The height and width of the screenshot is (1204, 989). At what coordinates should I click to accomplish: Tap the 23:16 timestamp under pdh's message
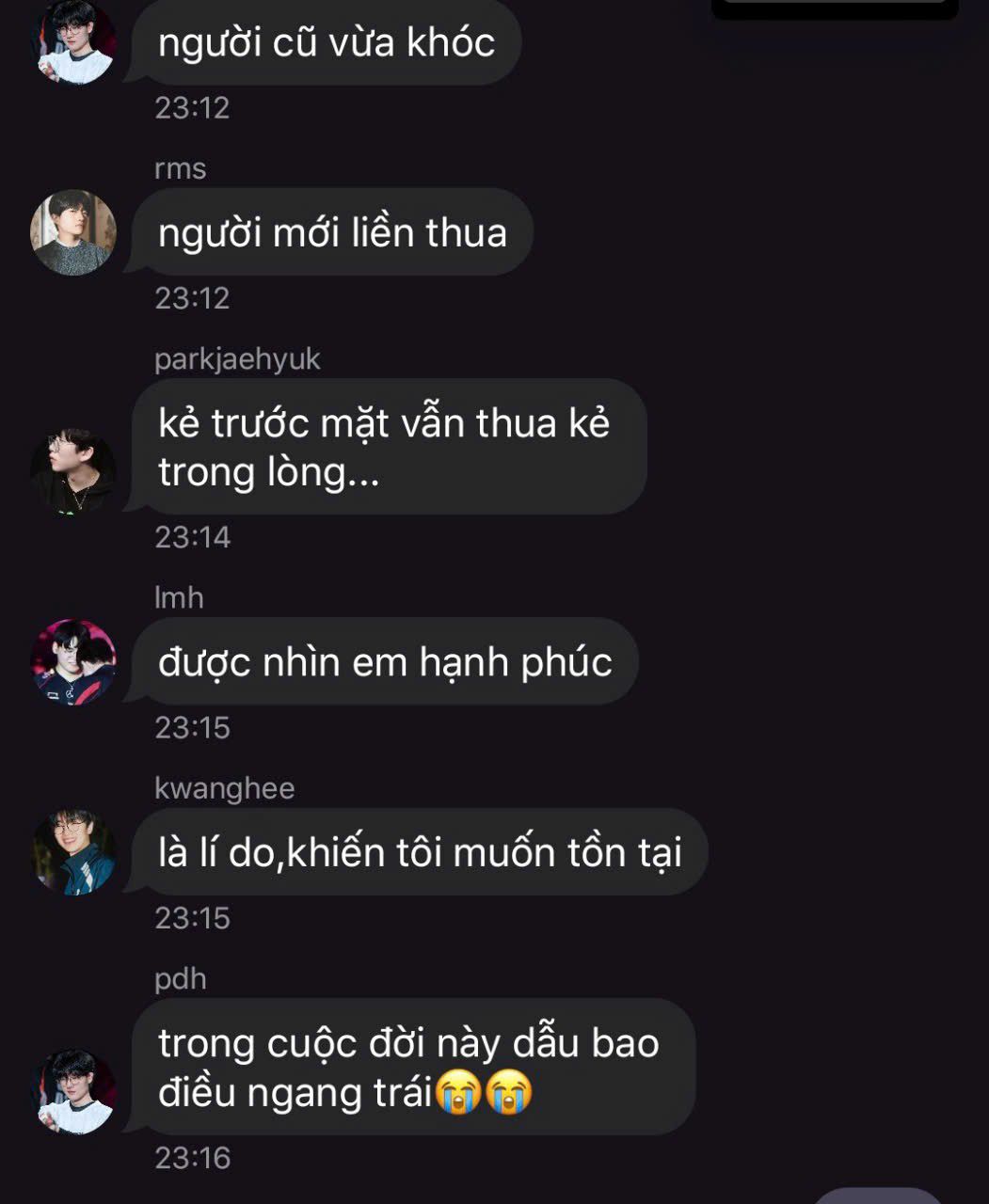(x=192, y=1157)
